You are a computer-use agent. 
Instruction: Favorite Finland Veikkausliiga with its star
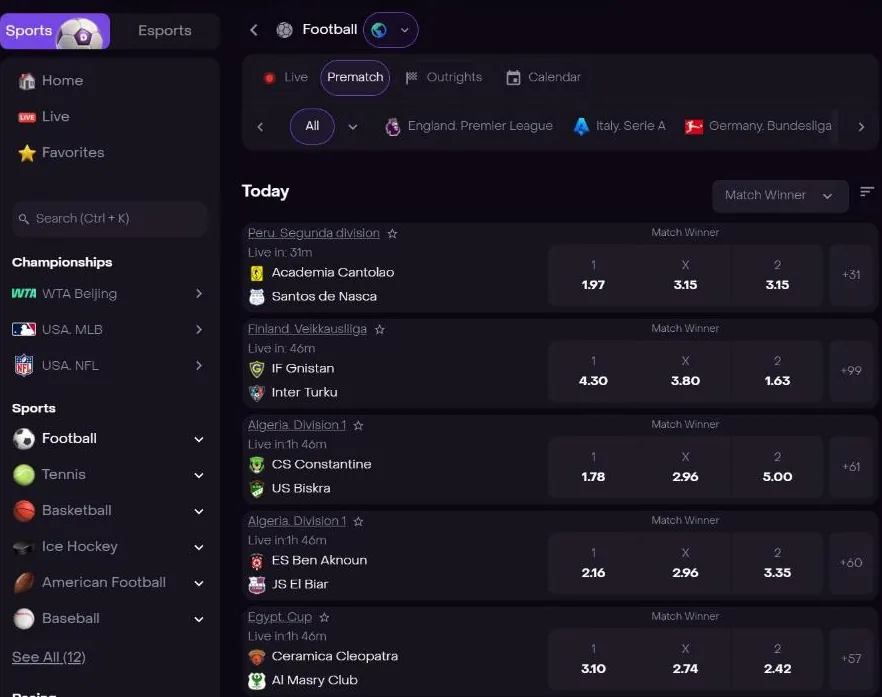tap(380, 330)
